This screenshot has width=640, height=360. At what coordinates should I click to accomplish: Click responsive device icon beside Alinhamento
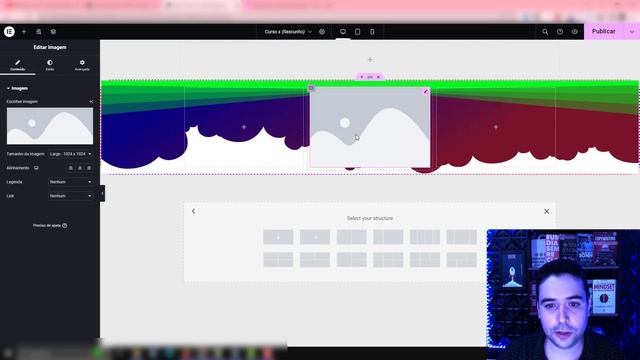pyautogui.click(x=36, y=168)
